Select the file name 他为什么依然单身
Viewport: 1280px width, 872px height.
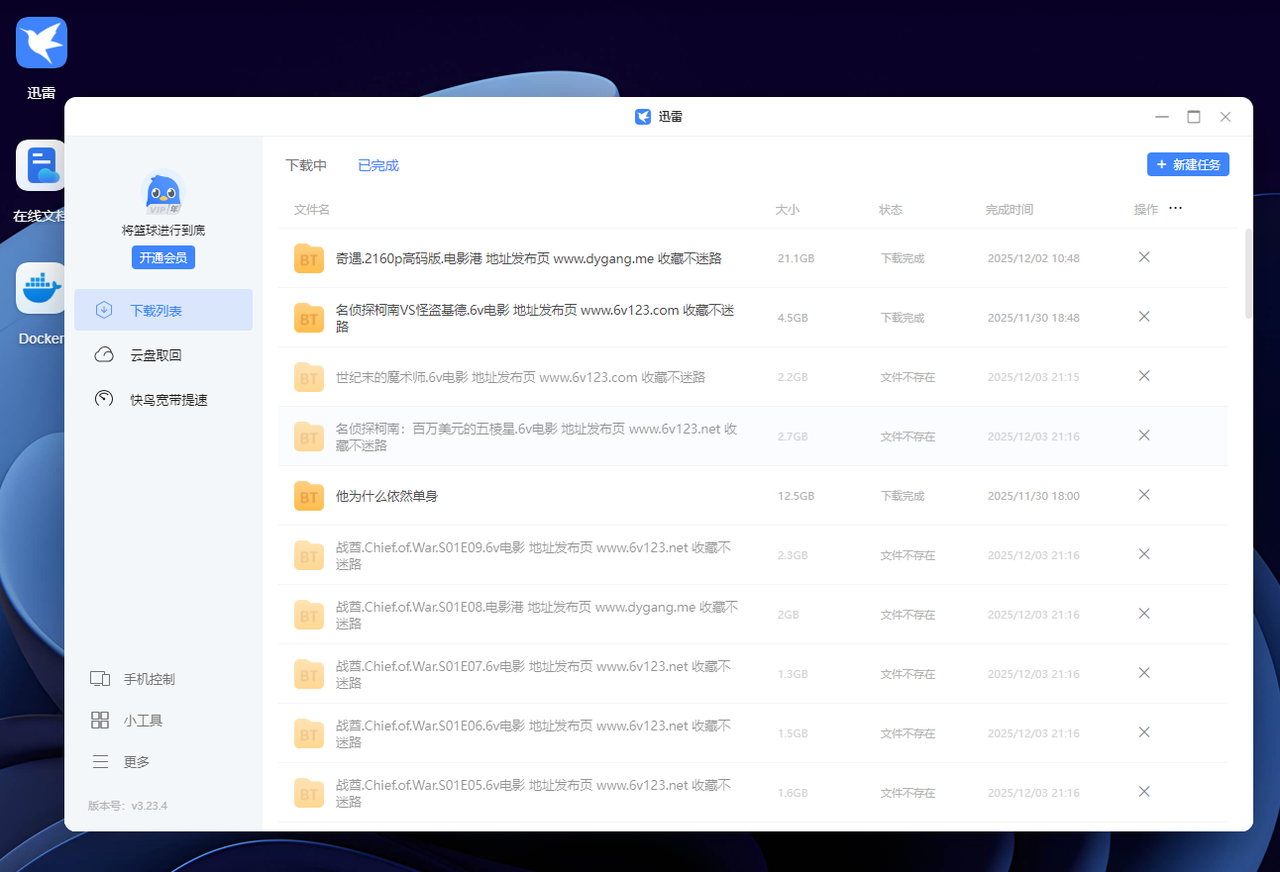pyautogui.click(x=387, y=496)
